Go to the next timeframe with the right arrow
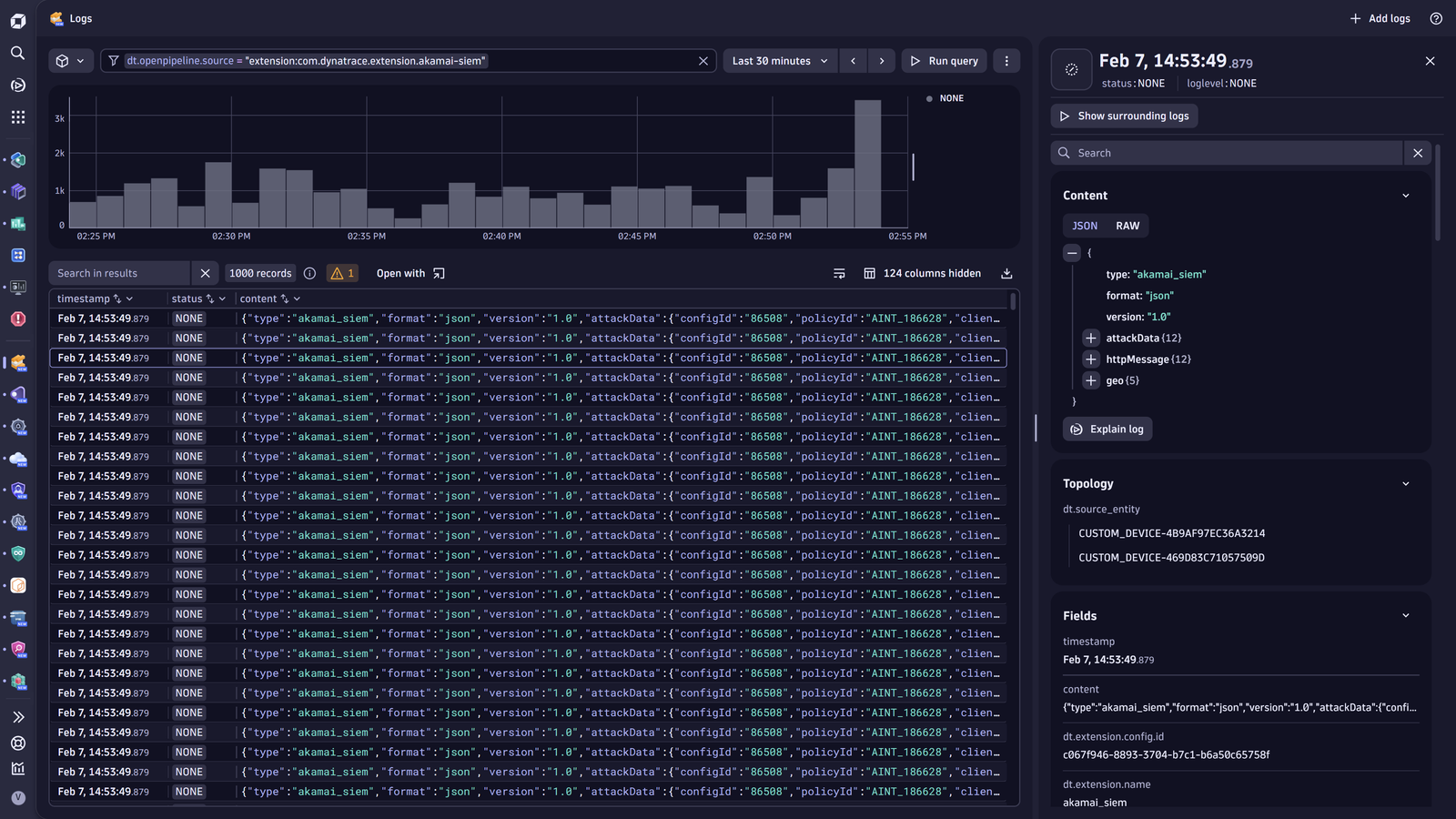This screenshot has height=819, width=1456. (881, 61)
